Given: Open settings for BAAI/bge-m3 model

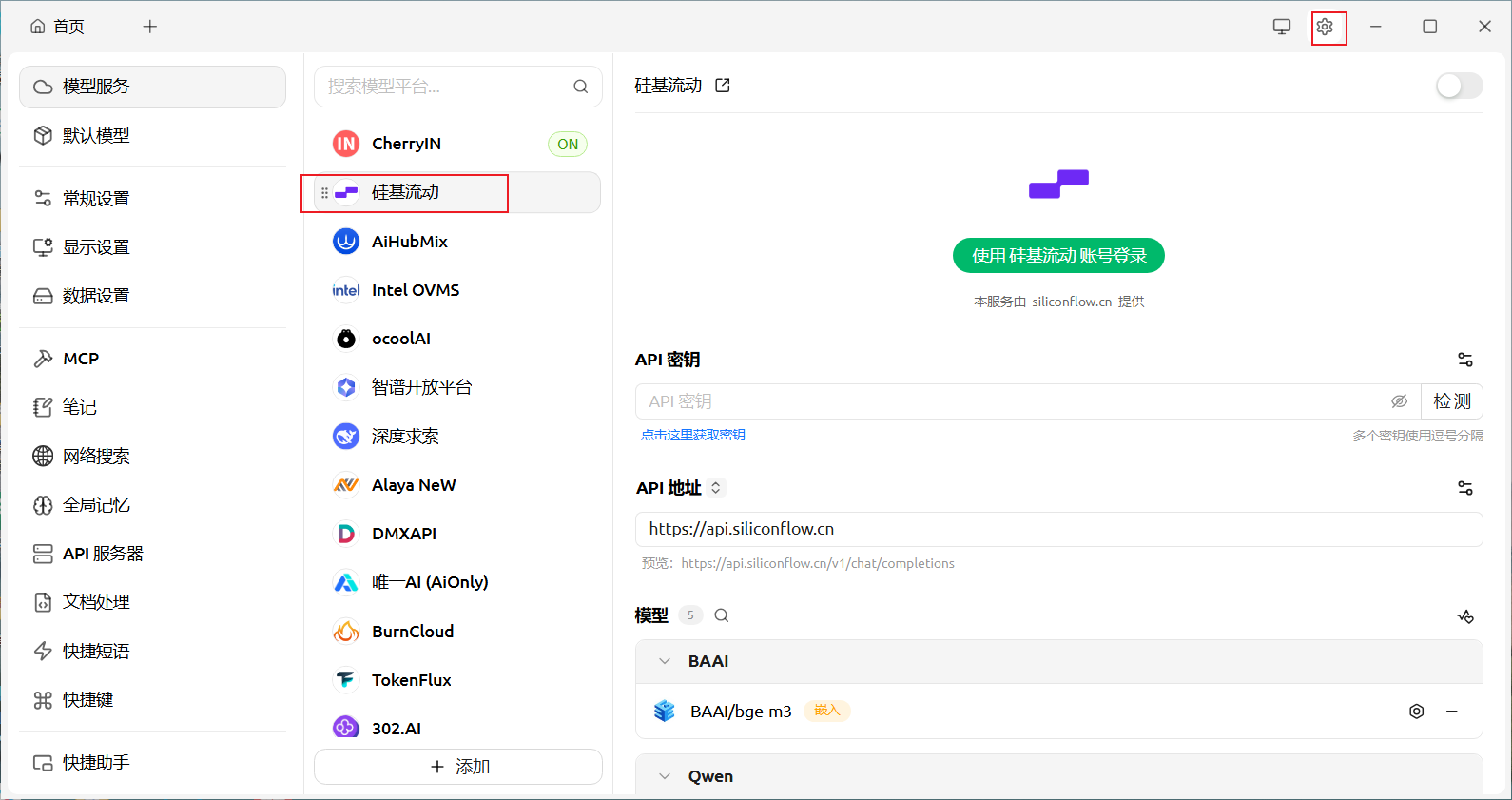Looking at the screenshot, I should [1417, 712].
